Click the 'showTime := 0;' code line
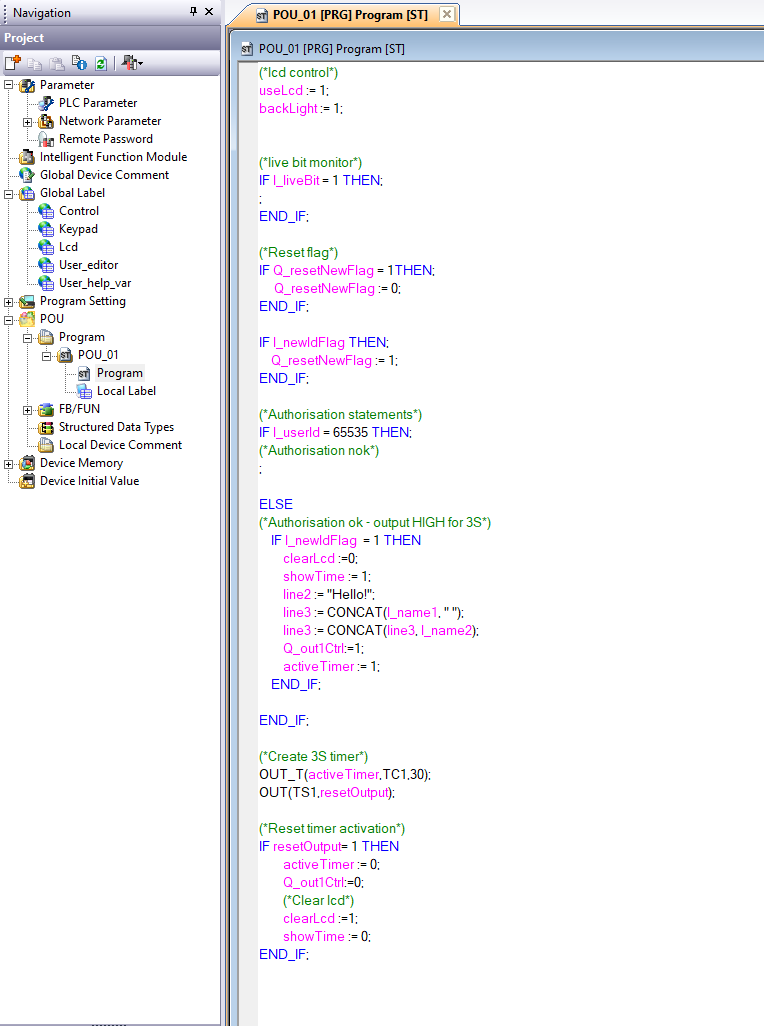This screenshot has height=1026, width=764. click(327, 936)
